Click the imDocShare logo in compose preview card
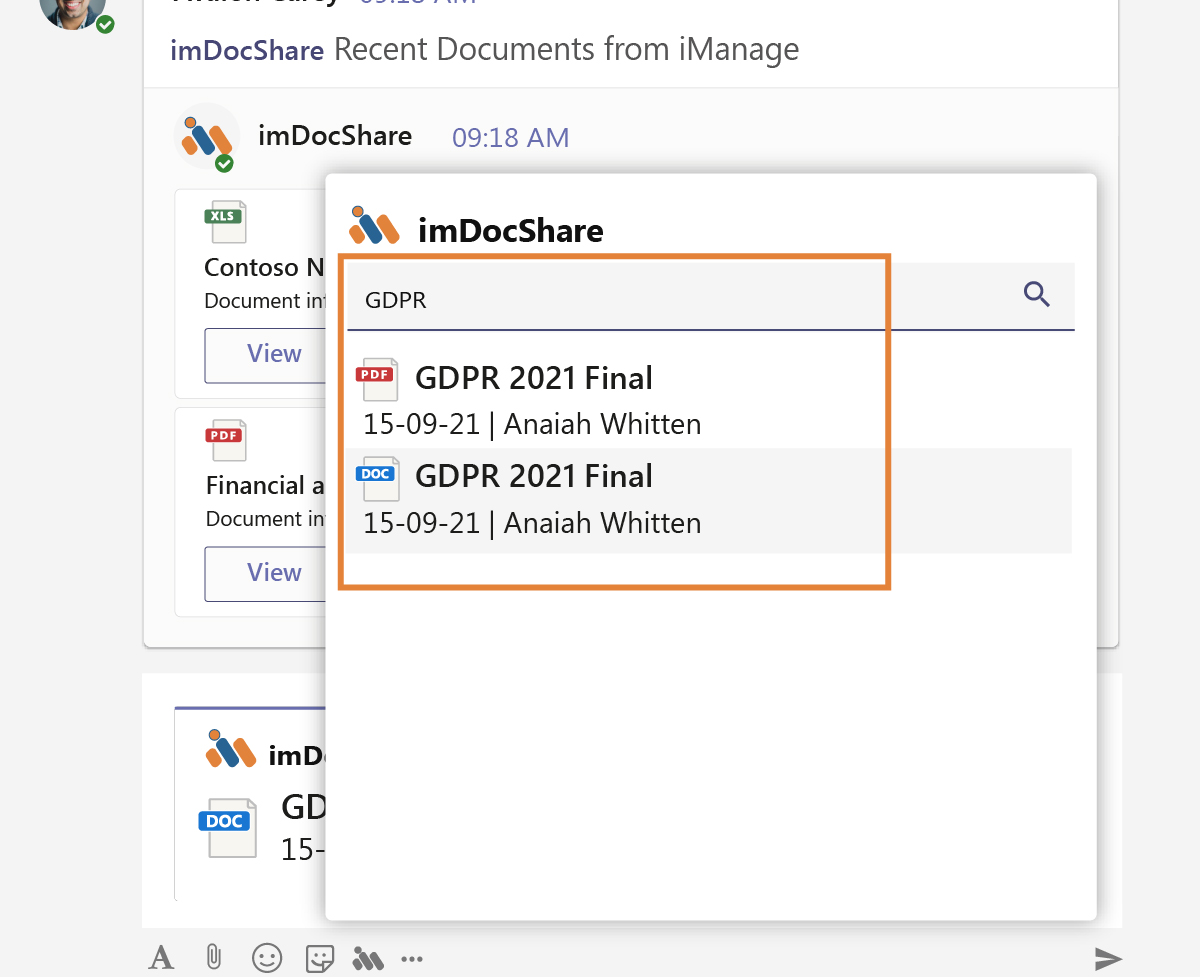This screenshot has width=1200, height=977. [x=231, y=749]
